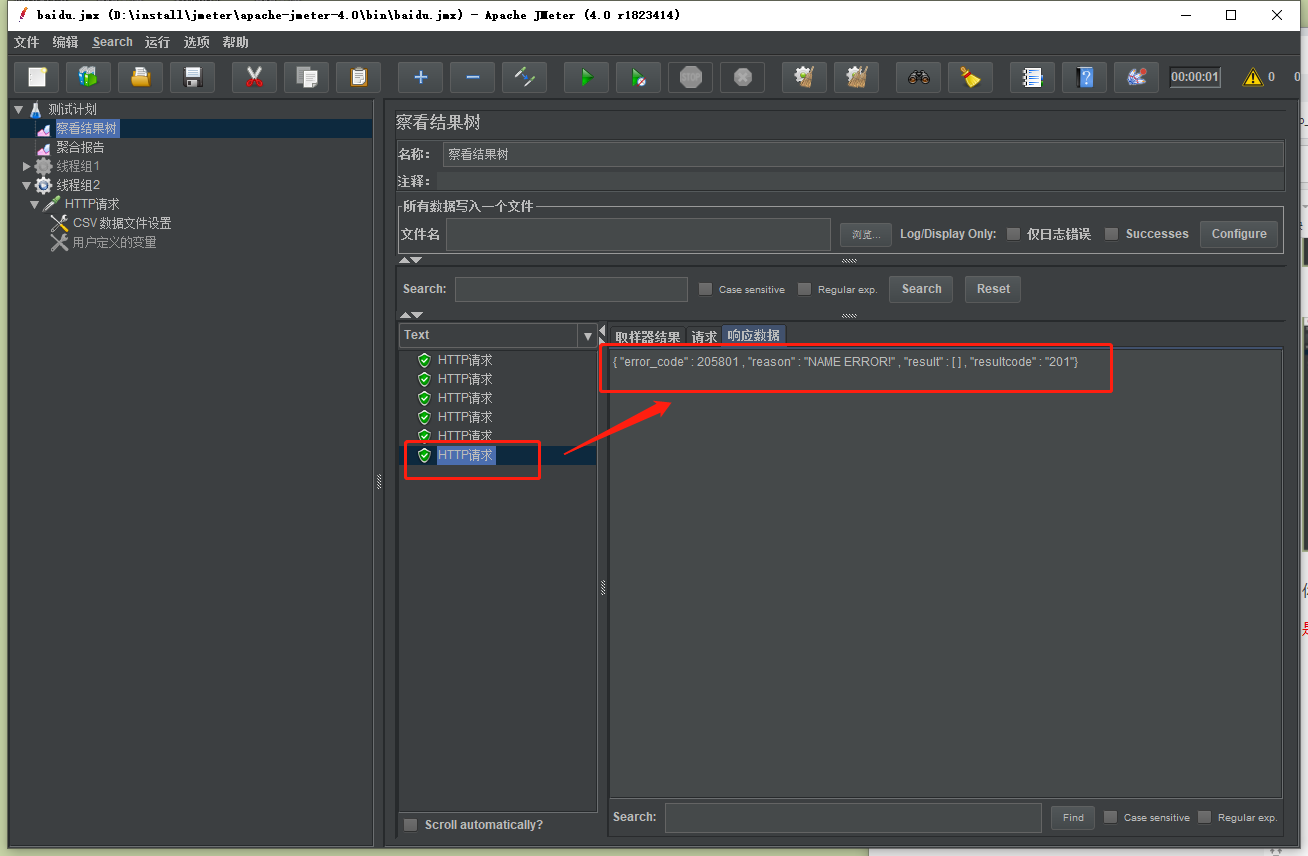Click the 00:00:01 elapsed time display
Image resolution: width=1308 pixels, height=856 pixels.
[x=1195, y=77]
